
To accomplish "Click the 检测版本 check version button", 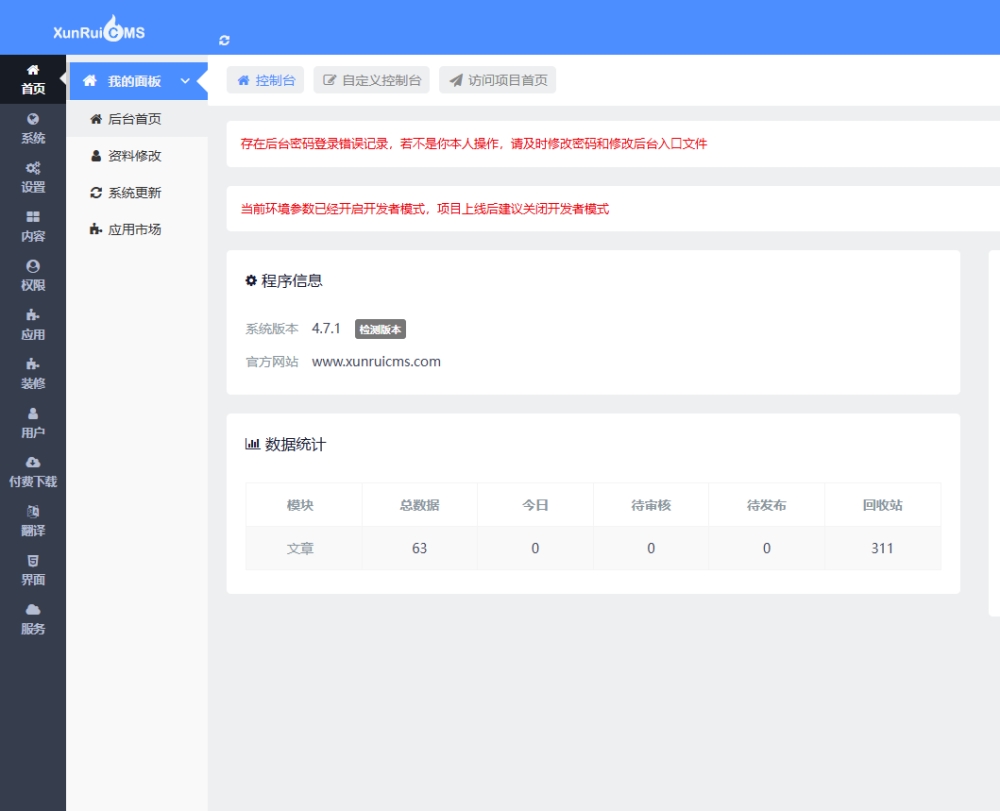I will pyautogui.click(x=380, y=330).
